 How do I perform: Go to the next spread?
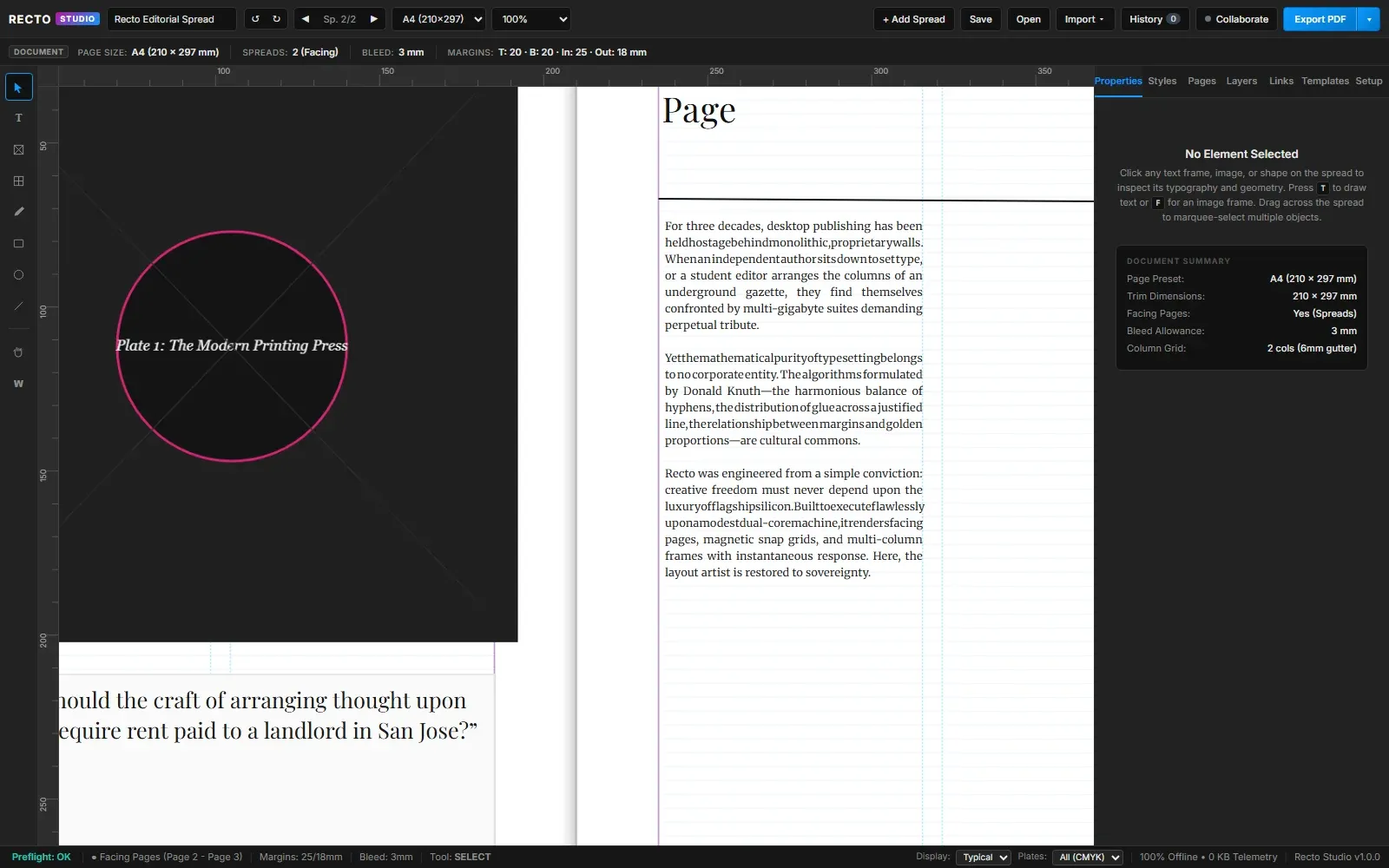pos(374,19)
